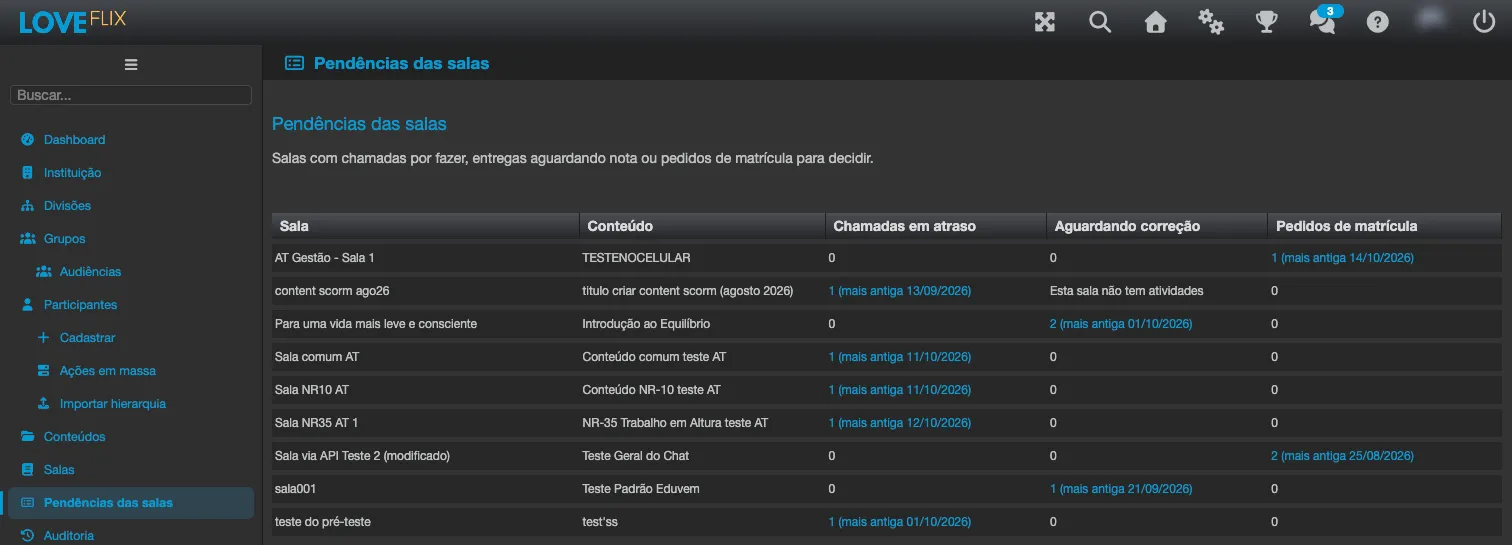Open link 2 (mais antiga 25/08/2026)
Screen dimensions: 1512x545
1342,455
